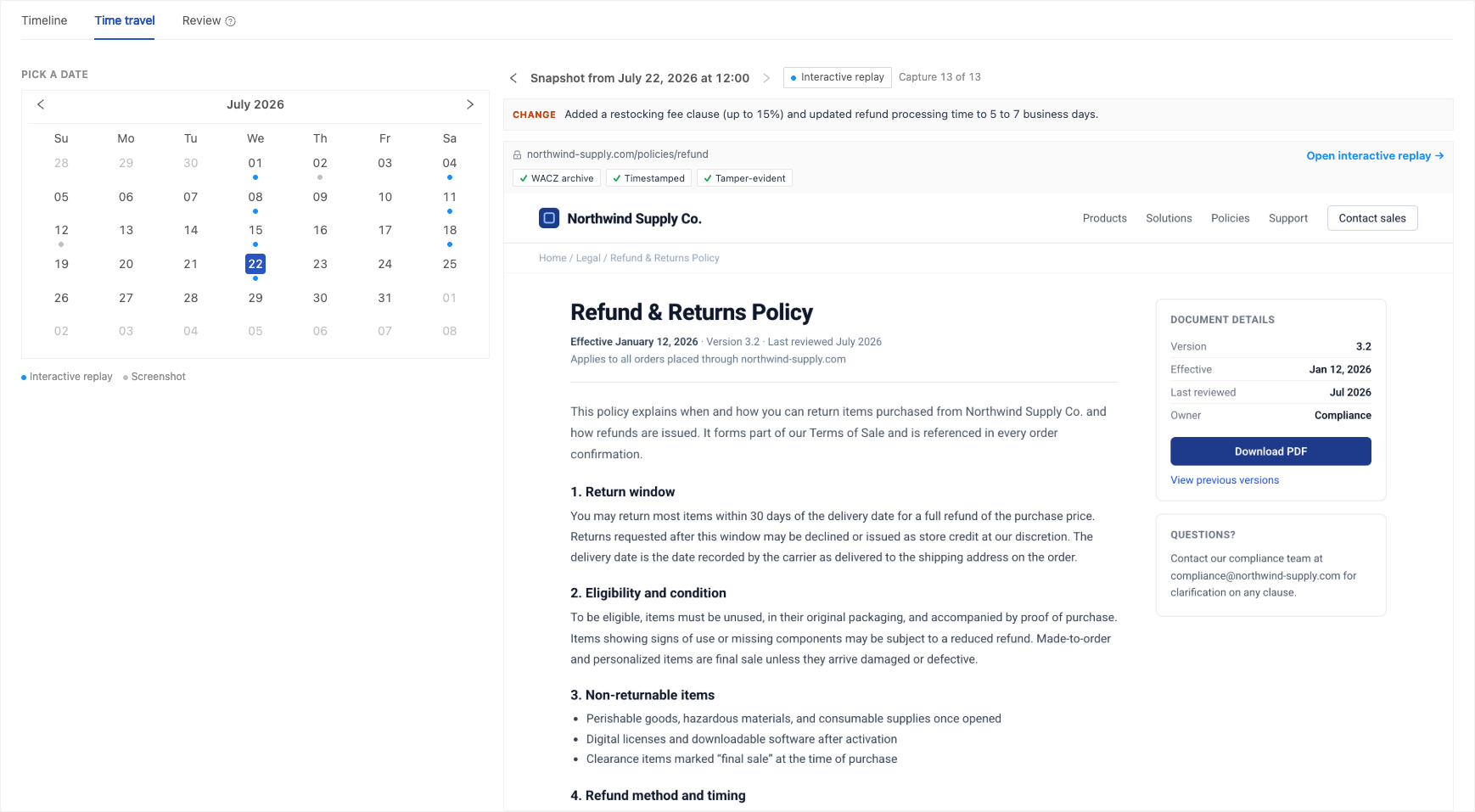Click the compliance@northwind-supply.com email text
1475x812 pixels.
point(1255,575)
